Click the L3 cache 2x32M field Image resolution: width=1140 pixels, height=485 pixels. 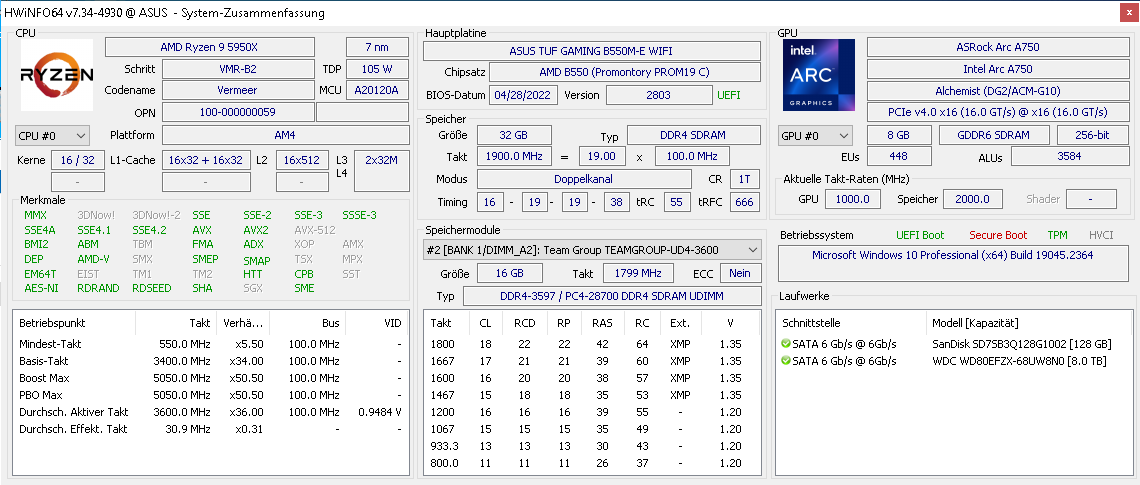click(381, 171)
